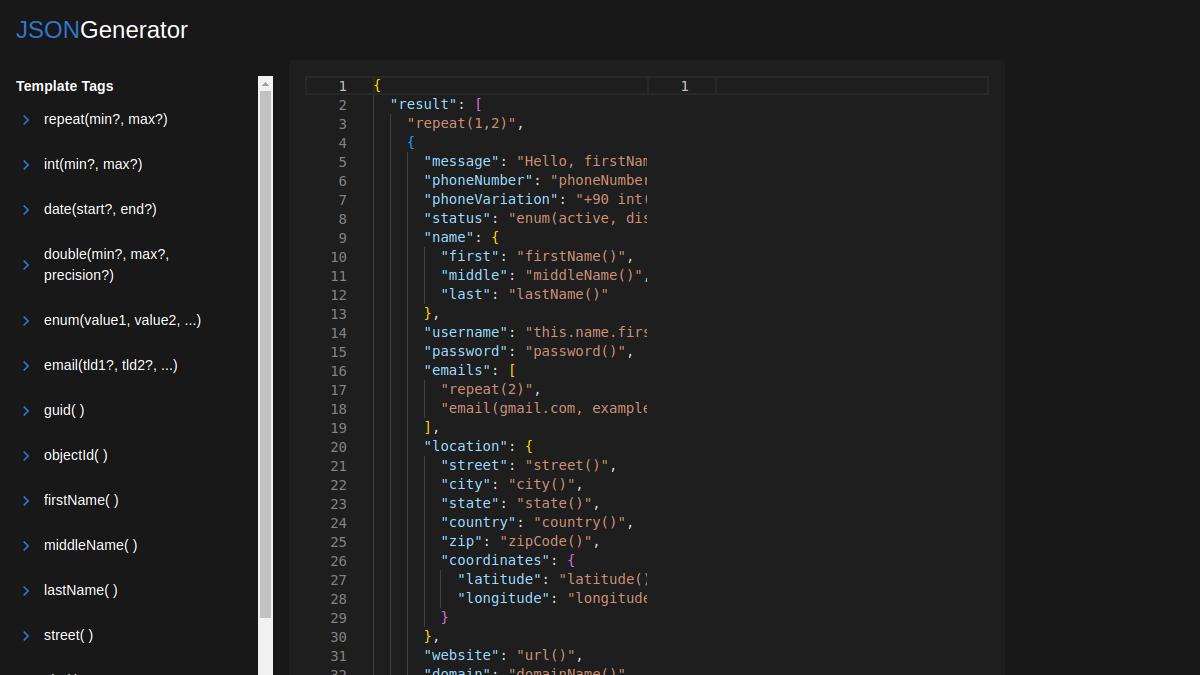Click the "phoneVariation" key on line 7
The width and height of the screenshot is (1200, 675).
(491, 200)
